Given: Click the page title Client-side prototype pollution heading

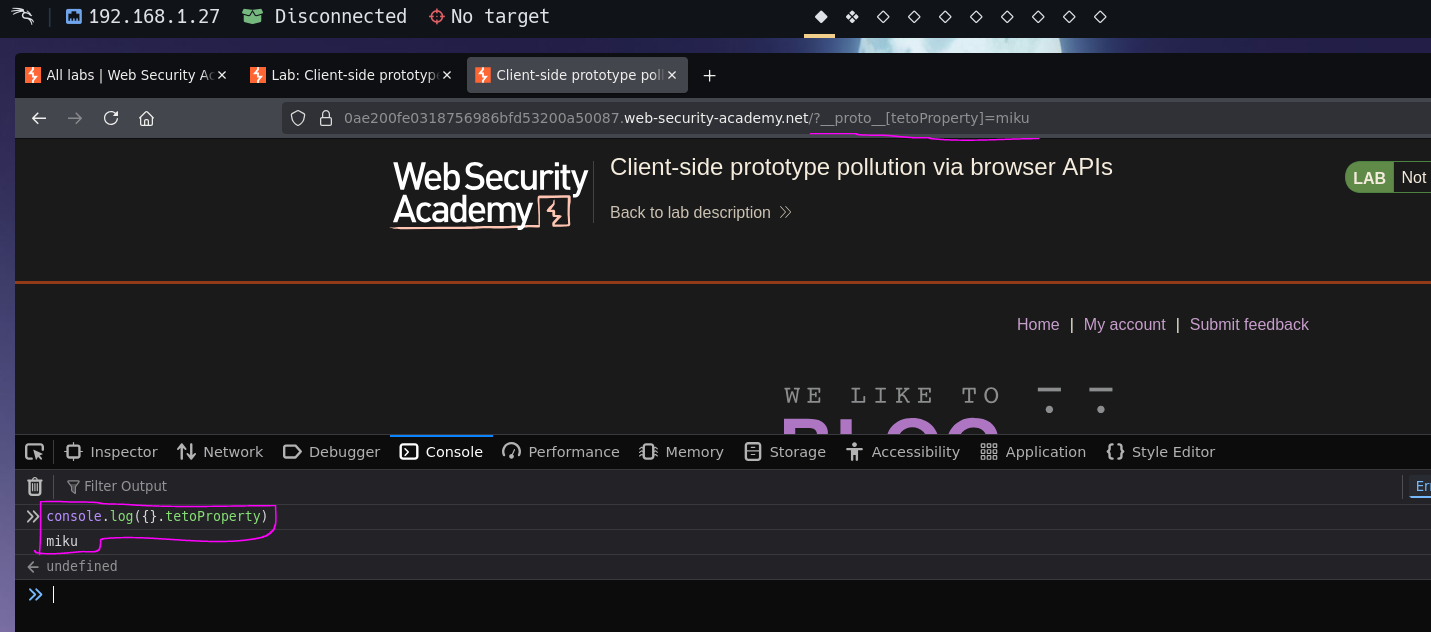Looking at the screenshot, I should tap(861, 167).
